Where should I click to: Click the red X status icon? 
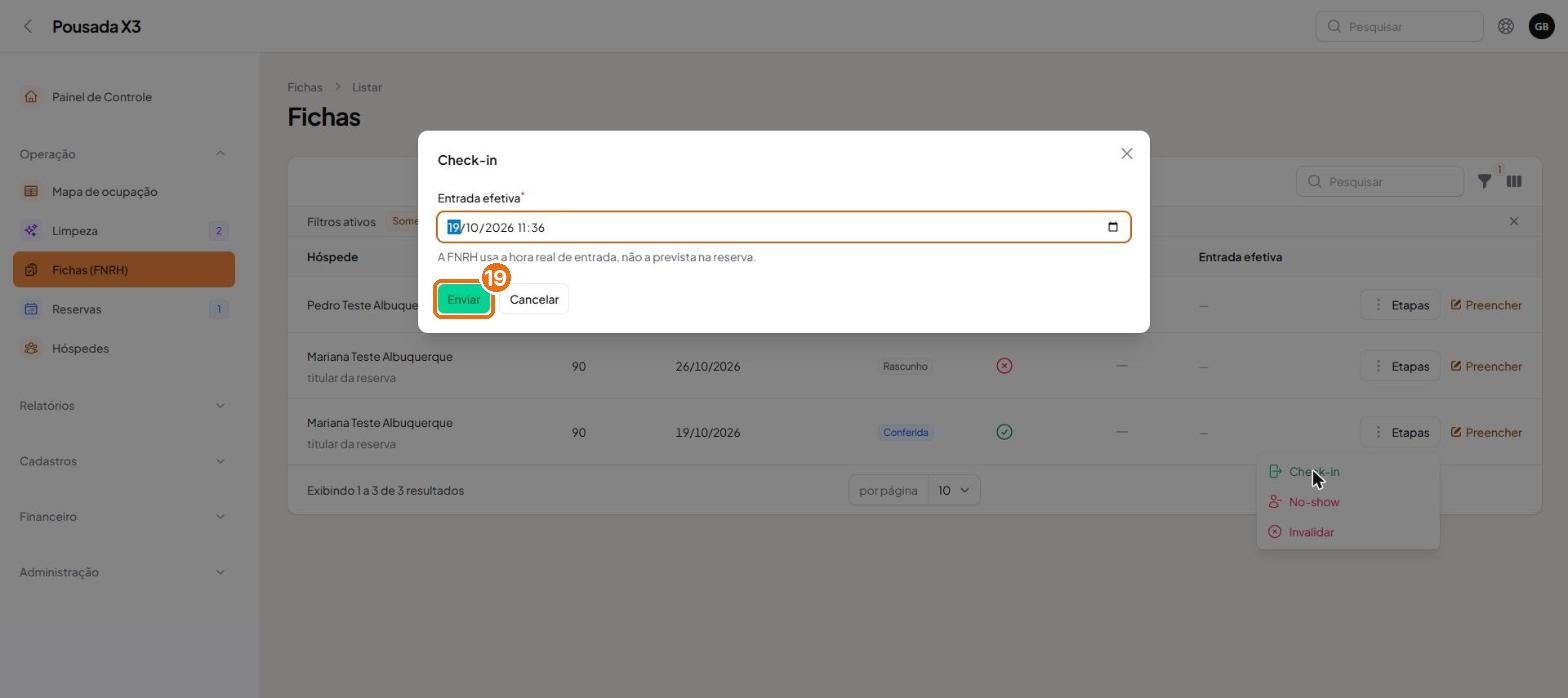tap(1004, 366)
